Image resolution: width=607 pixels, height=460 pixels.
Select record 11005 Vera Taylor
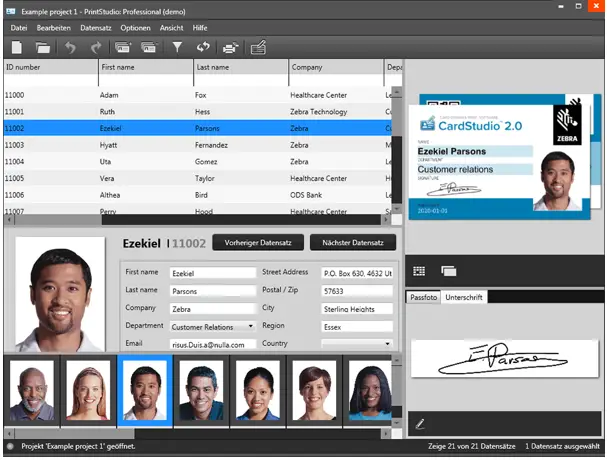coord(197,178)
